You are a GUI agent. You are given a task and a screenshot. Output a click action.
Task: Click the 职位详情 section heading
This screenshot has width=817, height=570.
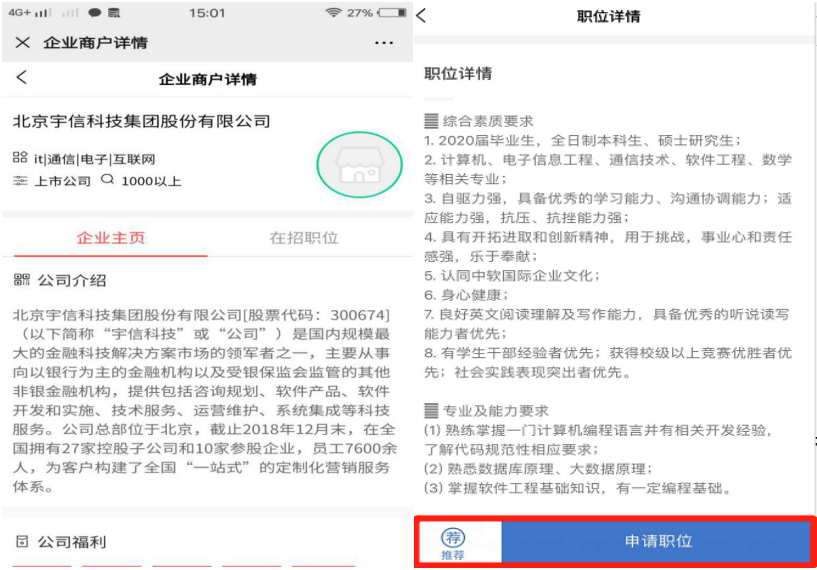point(458,73)
